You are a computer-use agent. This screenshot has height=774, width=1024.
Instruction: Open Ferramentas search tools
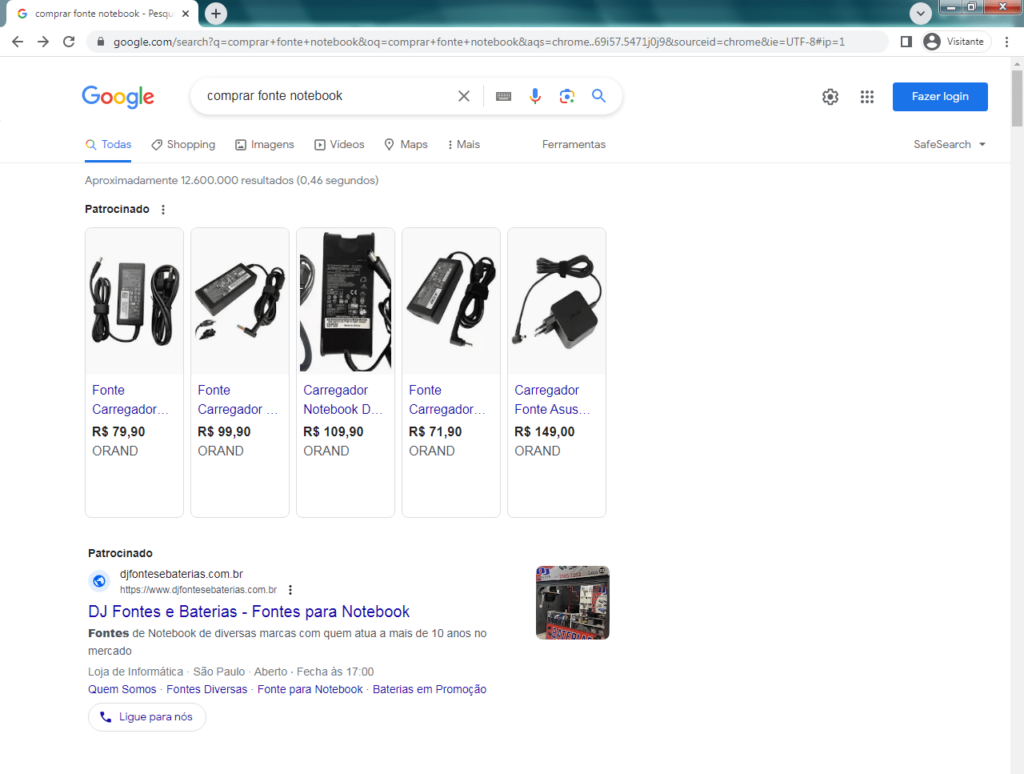pyautogui.click(x=573, y=144)
